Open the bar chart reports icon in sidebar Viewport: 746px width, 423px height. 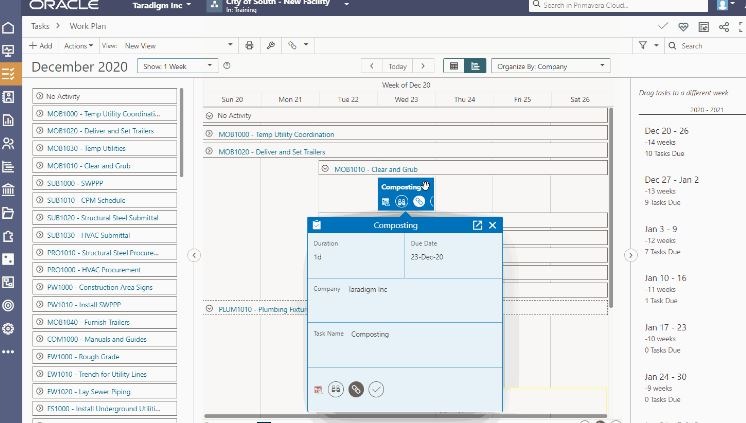pyautogui.click(x=8, y=120)
